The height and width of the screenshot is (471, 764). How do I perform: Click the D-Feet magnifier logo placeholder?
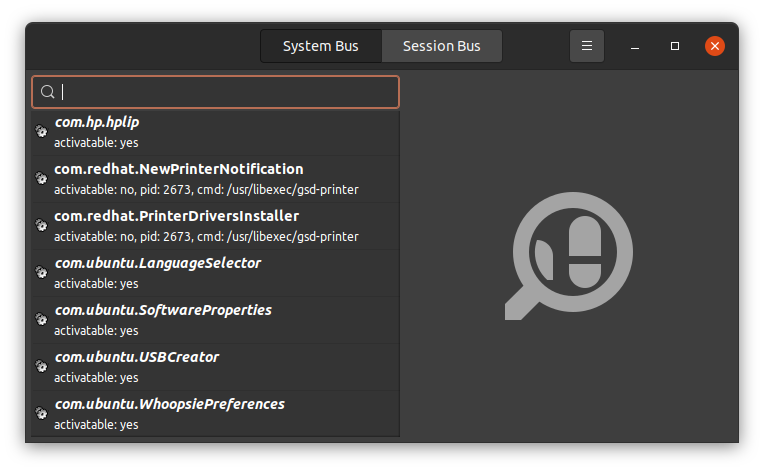569,256
